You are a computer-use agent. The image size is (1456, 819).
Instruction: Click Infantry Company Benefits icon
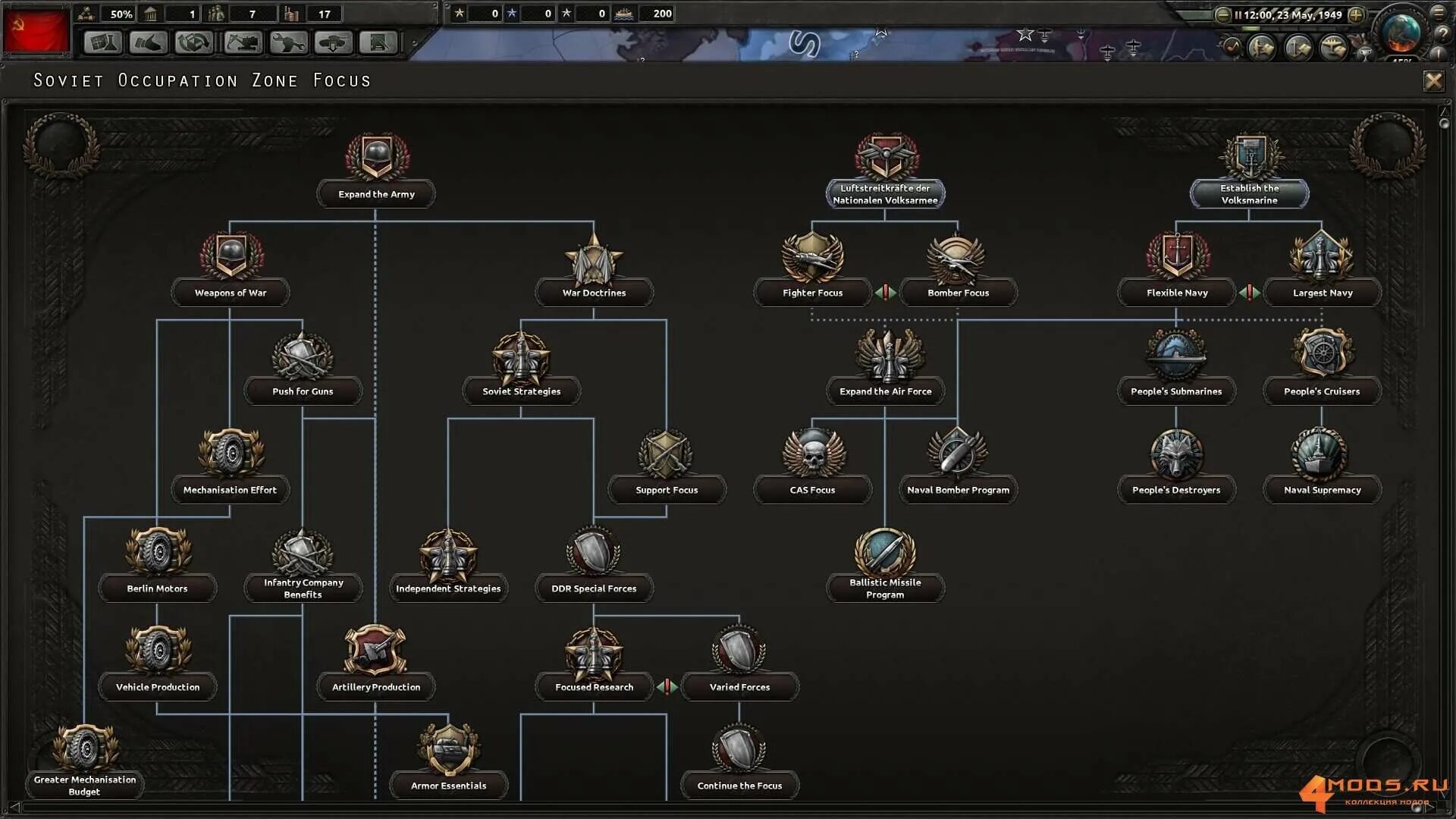coord(303,551)
